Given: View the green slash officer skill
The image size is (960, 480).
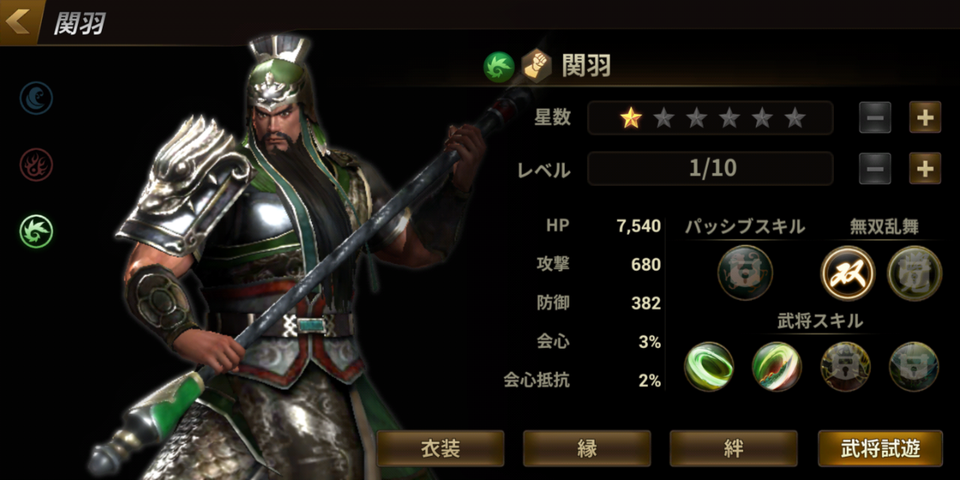Looking at the screenshot, I should tap(777, 367).
